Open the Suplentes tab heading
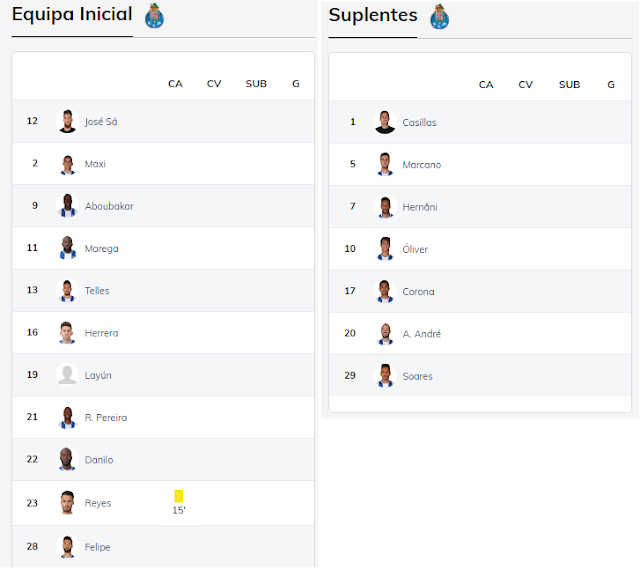 [x=373, y=15]
